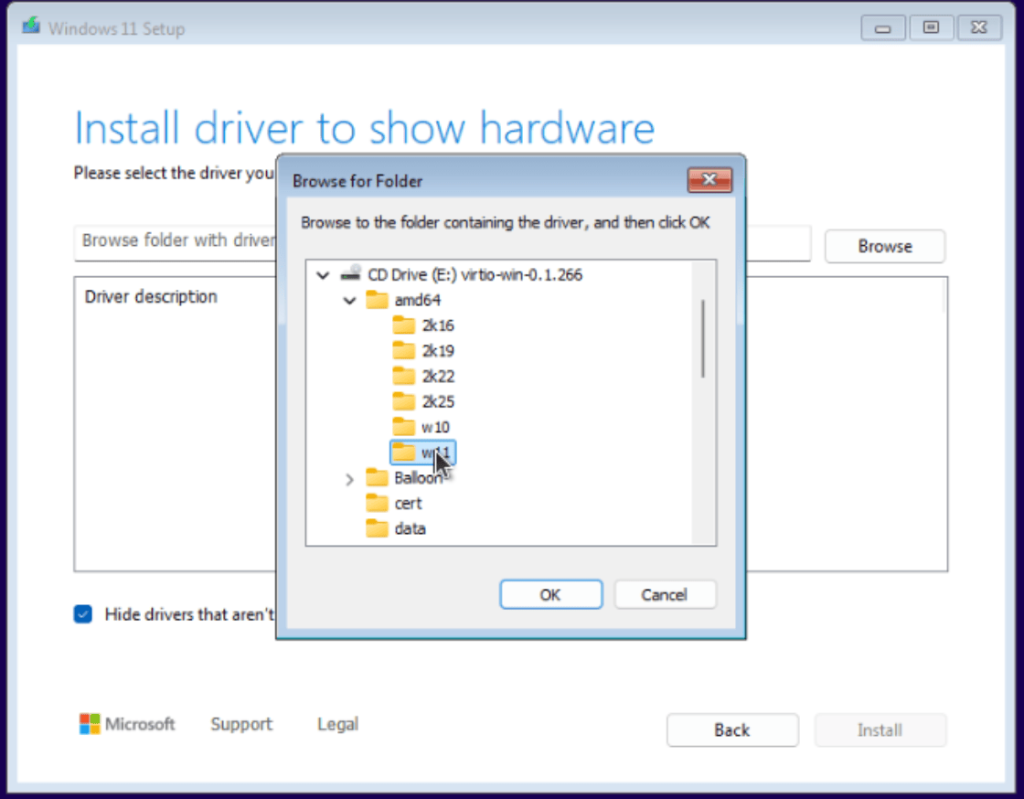Confirm folder selection with OK
The height and width of the screenshot is (799, 1024).
coord(551,595)
